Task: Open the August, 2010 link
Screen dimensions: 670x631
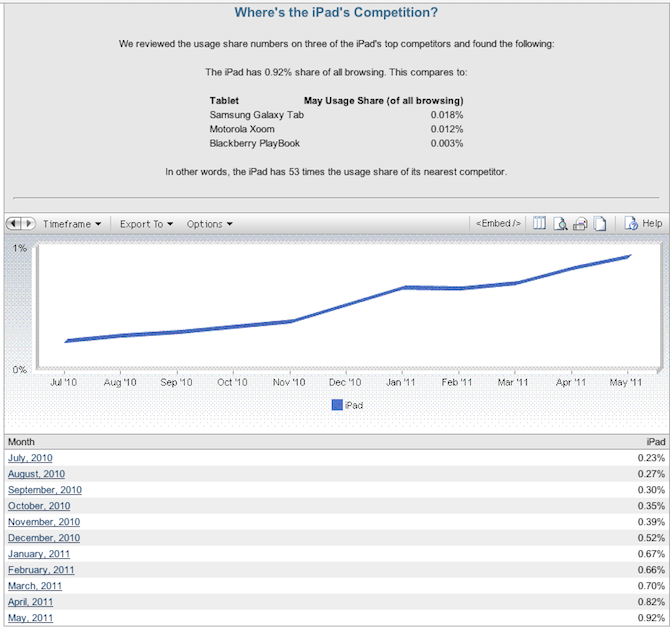Action: tap(36, 474)
